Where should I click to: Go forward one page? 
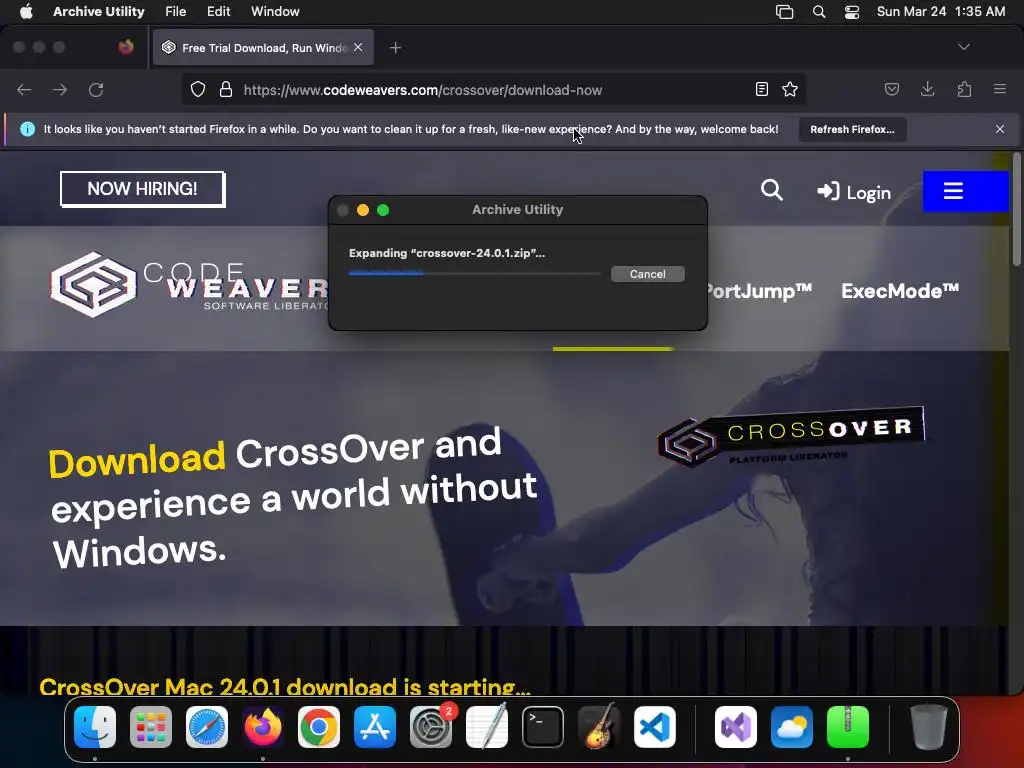click(60, 89)
